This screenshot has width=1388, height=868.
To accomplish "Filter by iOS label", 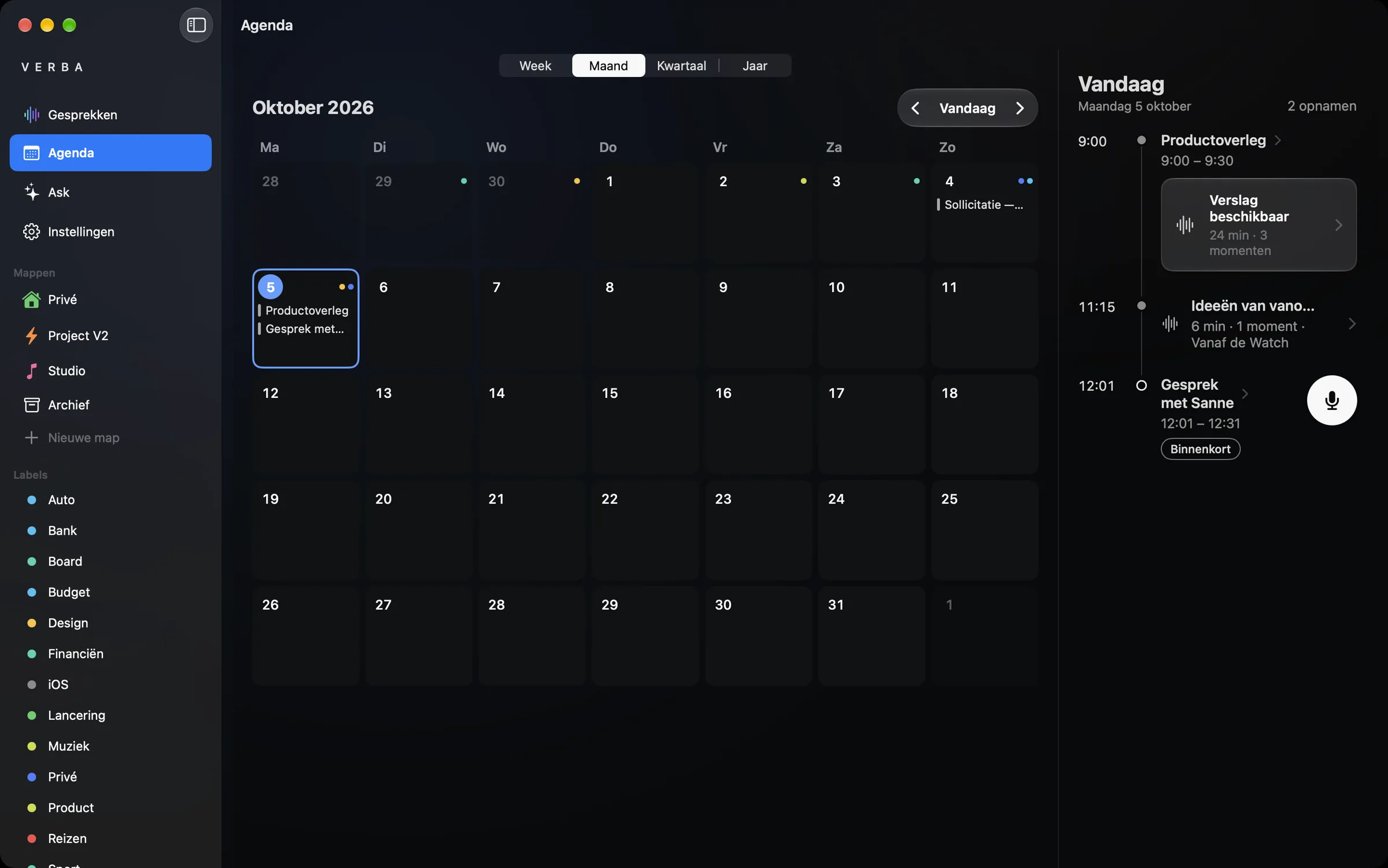I will (x=110, y=684).
